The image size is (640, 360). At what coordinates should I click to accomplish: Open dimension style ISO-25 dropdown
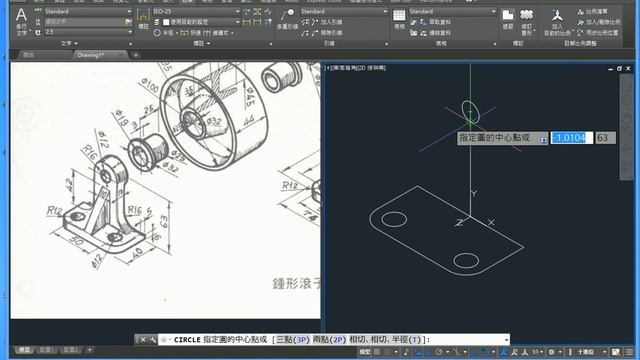(x=197, y=11)
